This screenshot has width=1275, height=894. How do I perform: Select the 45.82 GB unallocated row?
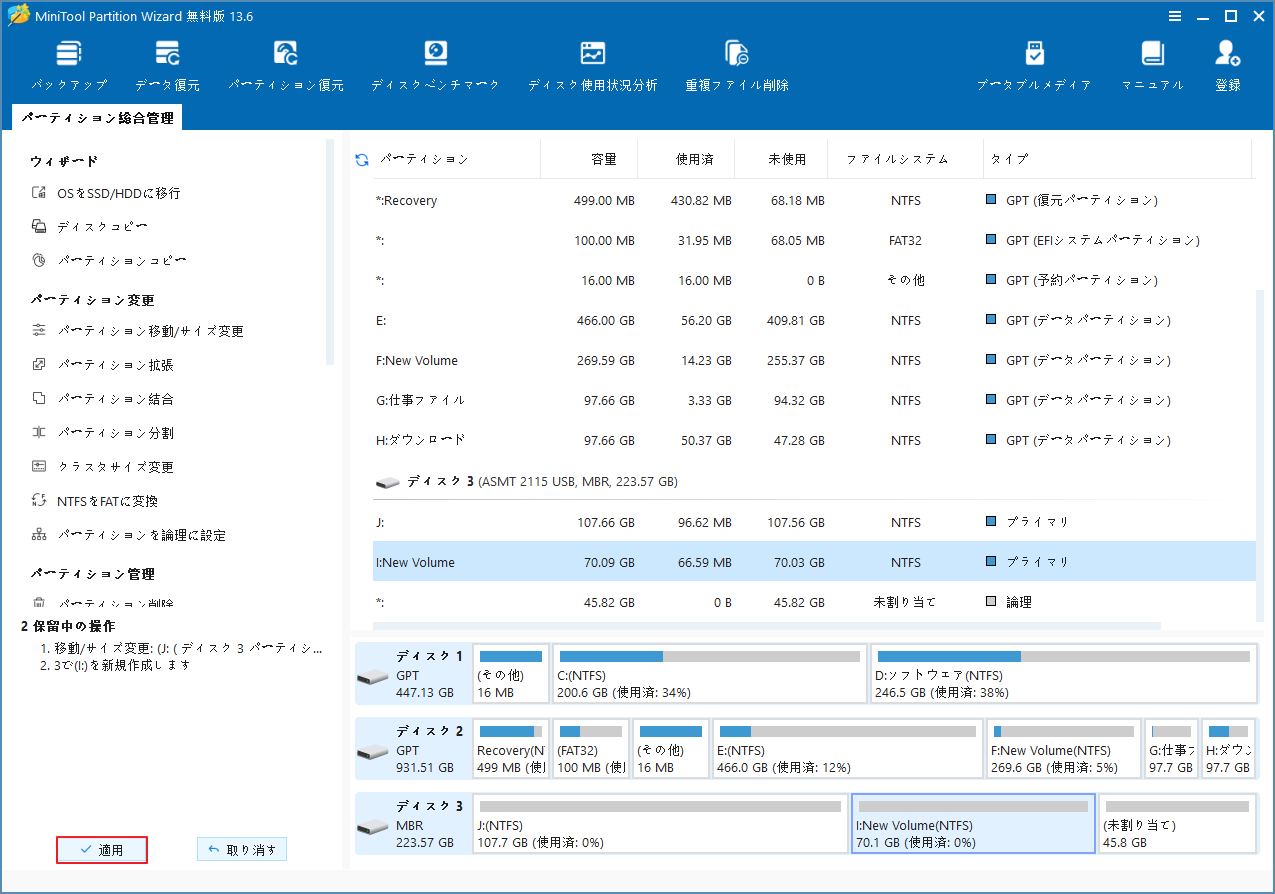pyautogui.click(x=814, y=602)
